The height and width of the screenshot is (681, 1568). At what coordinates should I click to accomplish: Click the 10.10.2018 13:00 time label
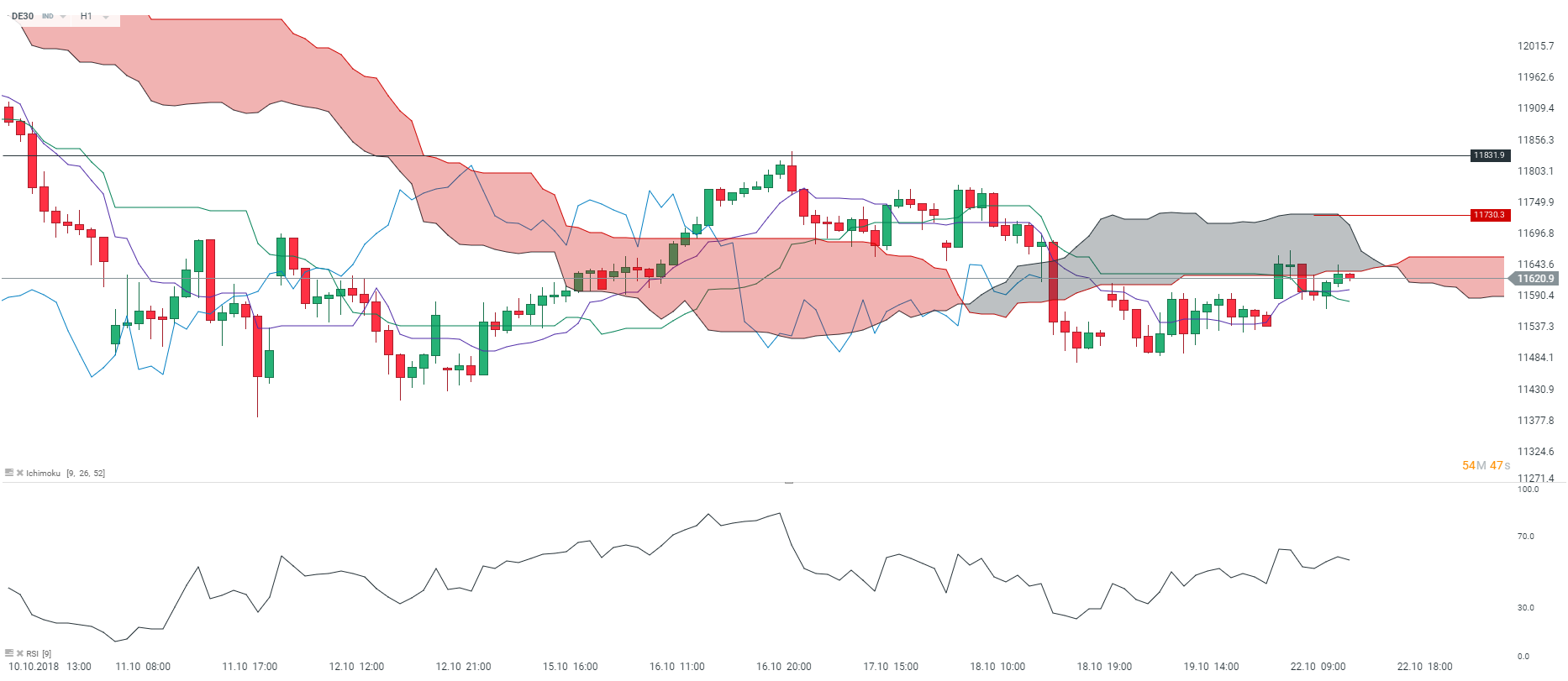50,667
